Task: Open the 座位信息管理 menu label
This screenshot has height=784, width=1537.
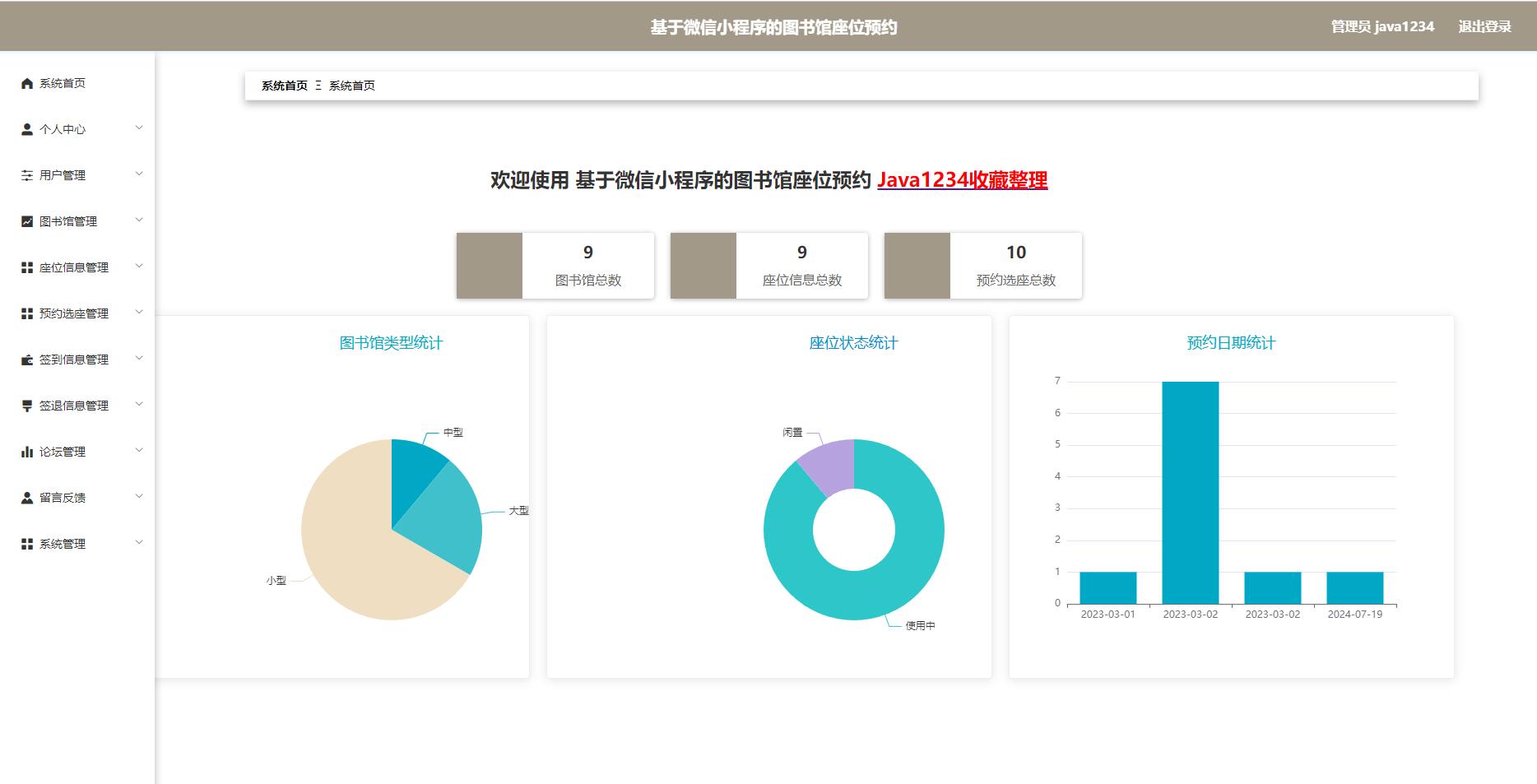Action: click(74, 267)
